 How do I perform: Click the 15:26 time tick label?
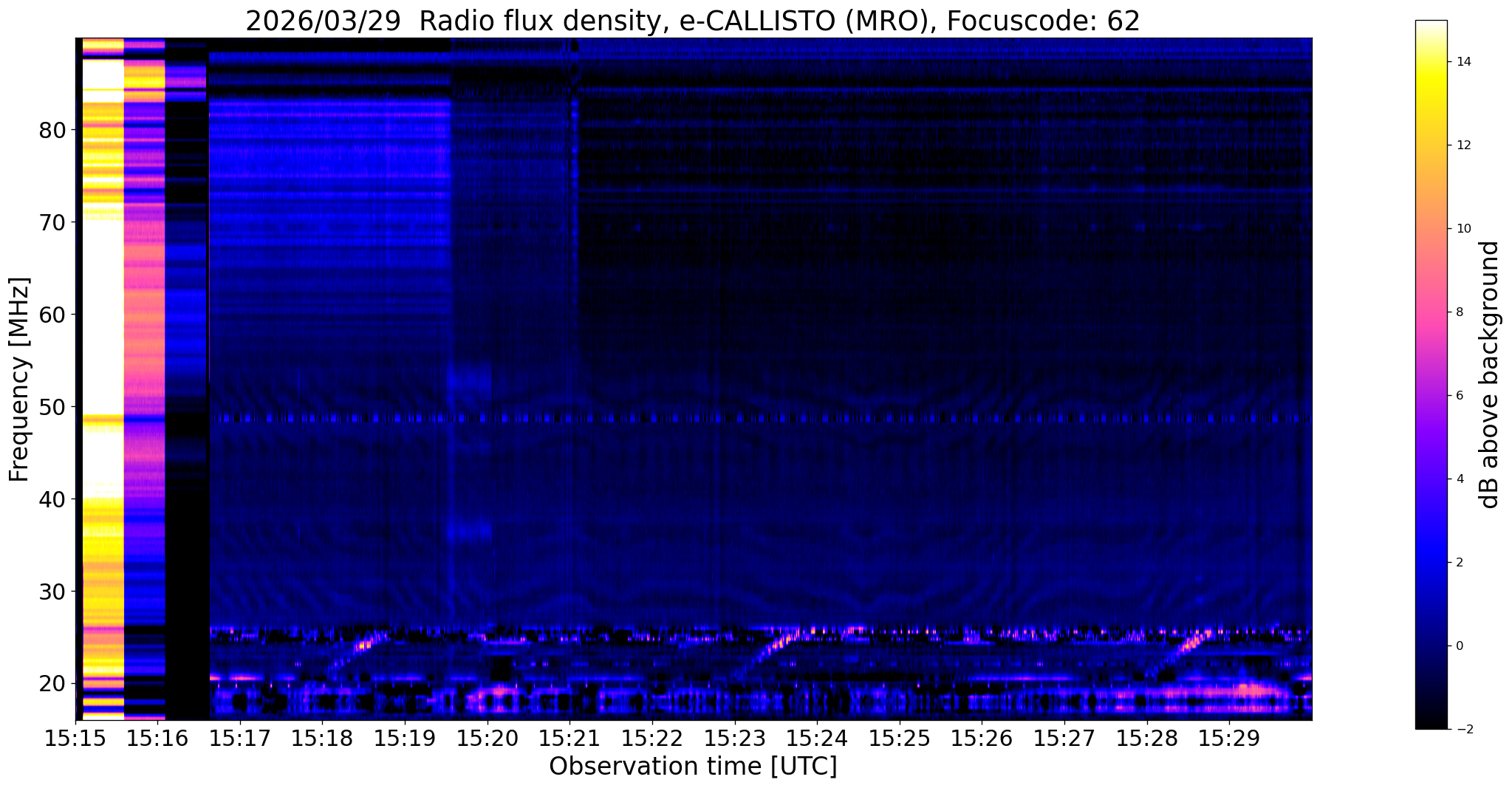(982, 738)
